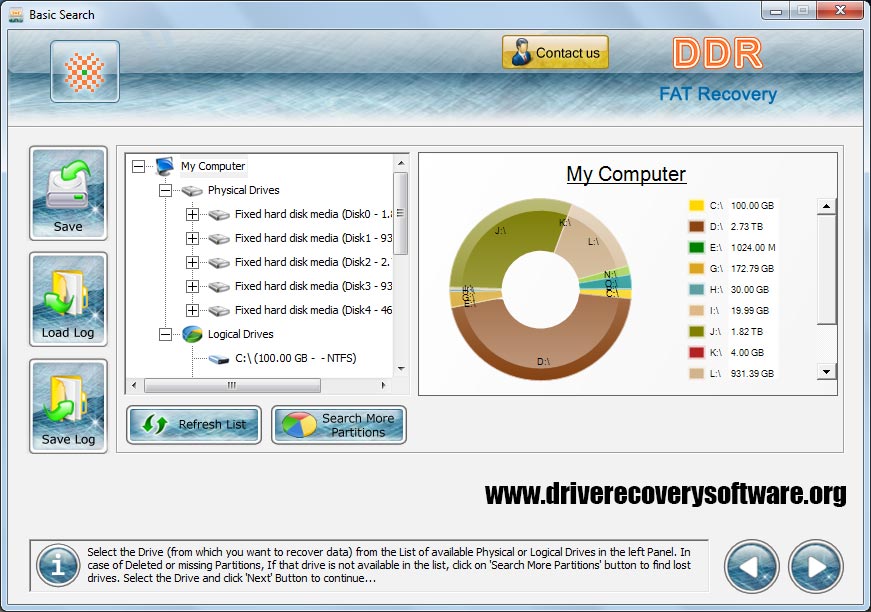
Task: Click the green E:\ legend swatch
Action: (697, 248)
